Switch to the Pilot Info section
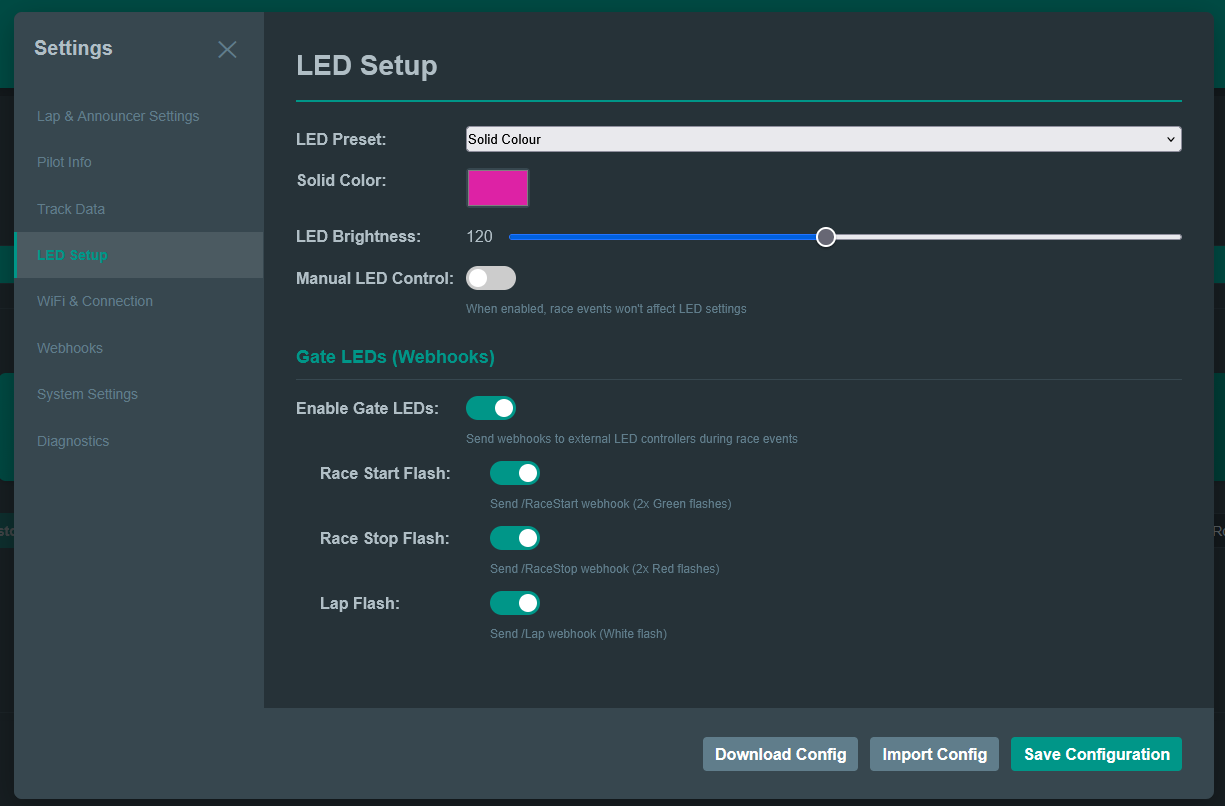1225x806 pixels. [x=64, y=162]
